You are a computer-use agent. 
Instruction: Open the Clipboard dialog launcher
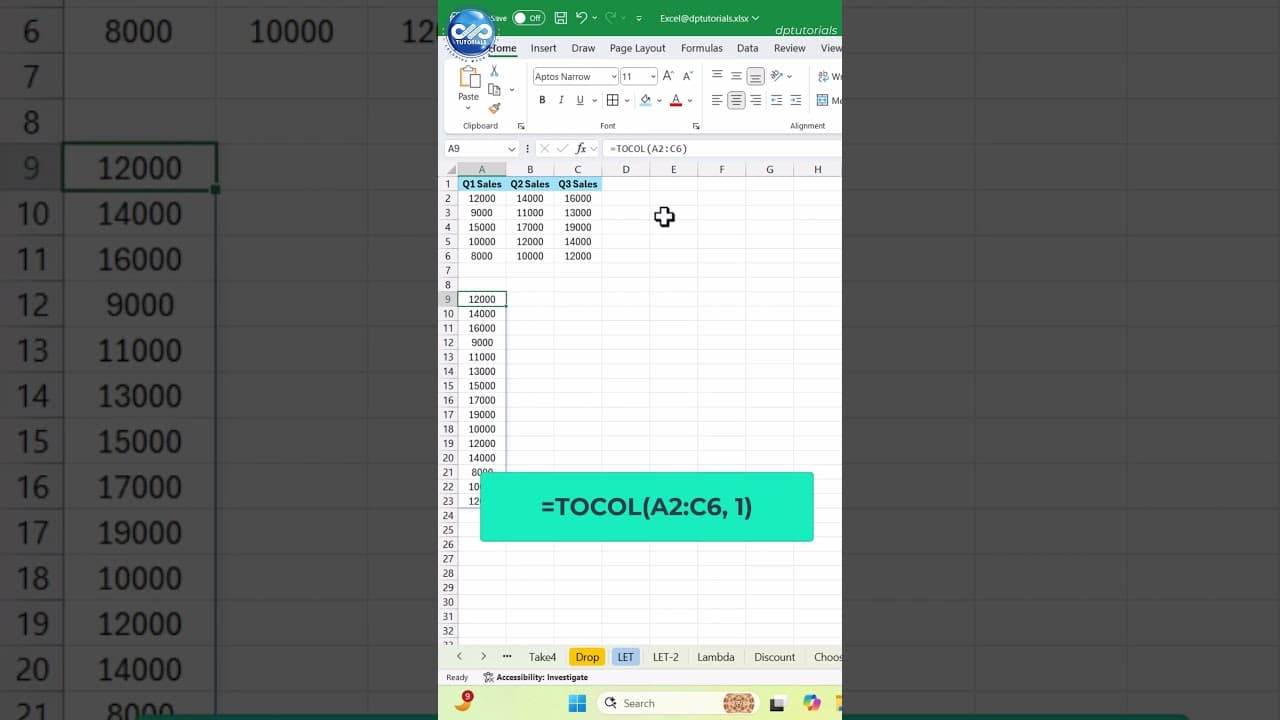(x=521, y=126)
